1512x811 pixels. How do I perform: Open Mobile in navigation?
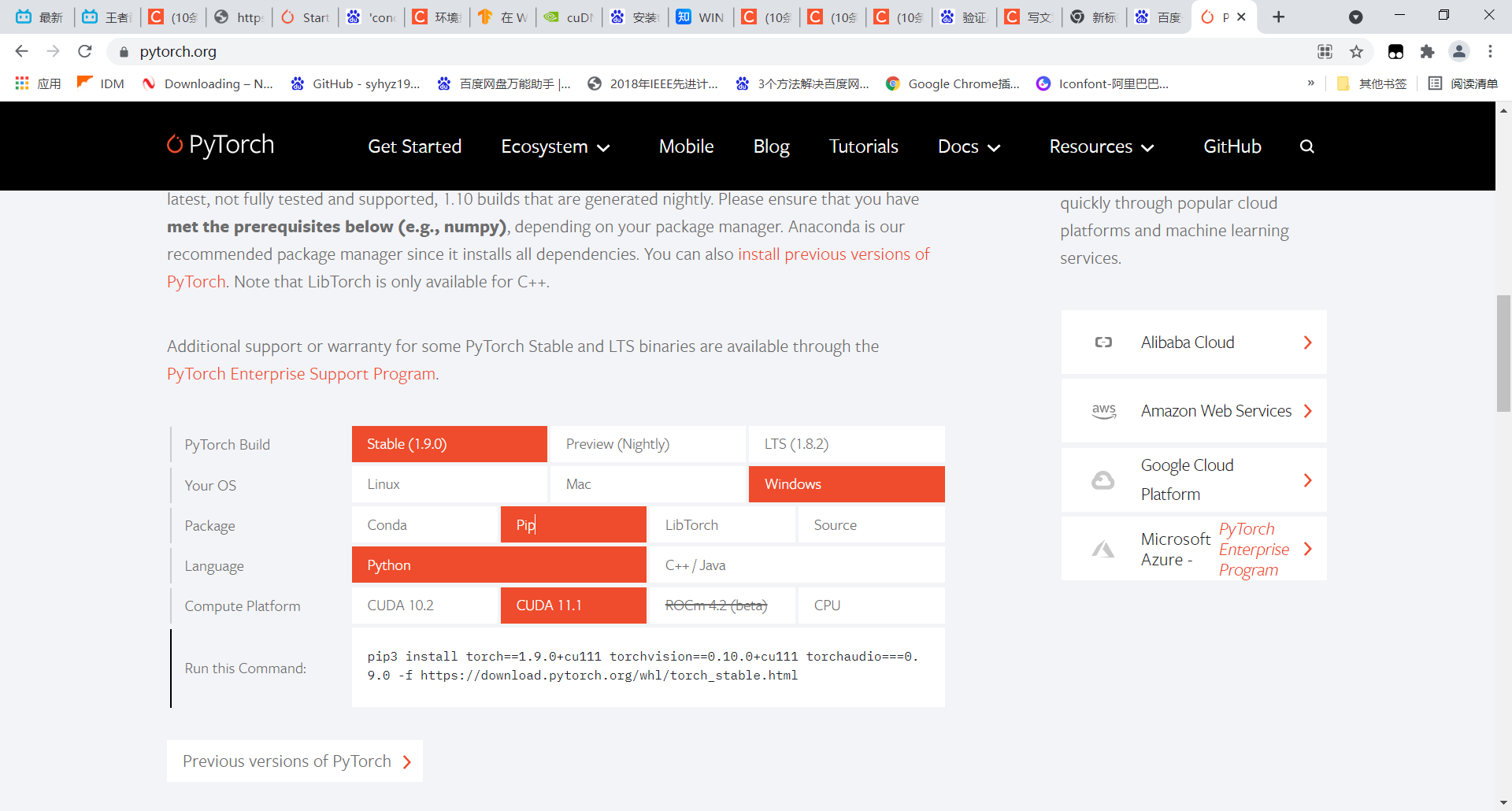coord(686,146)
